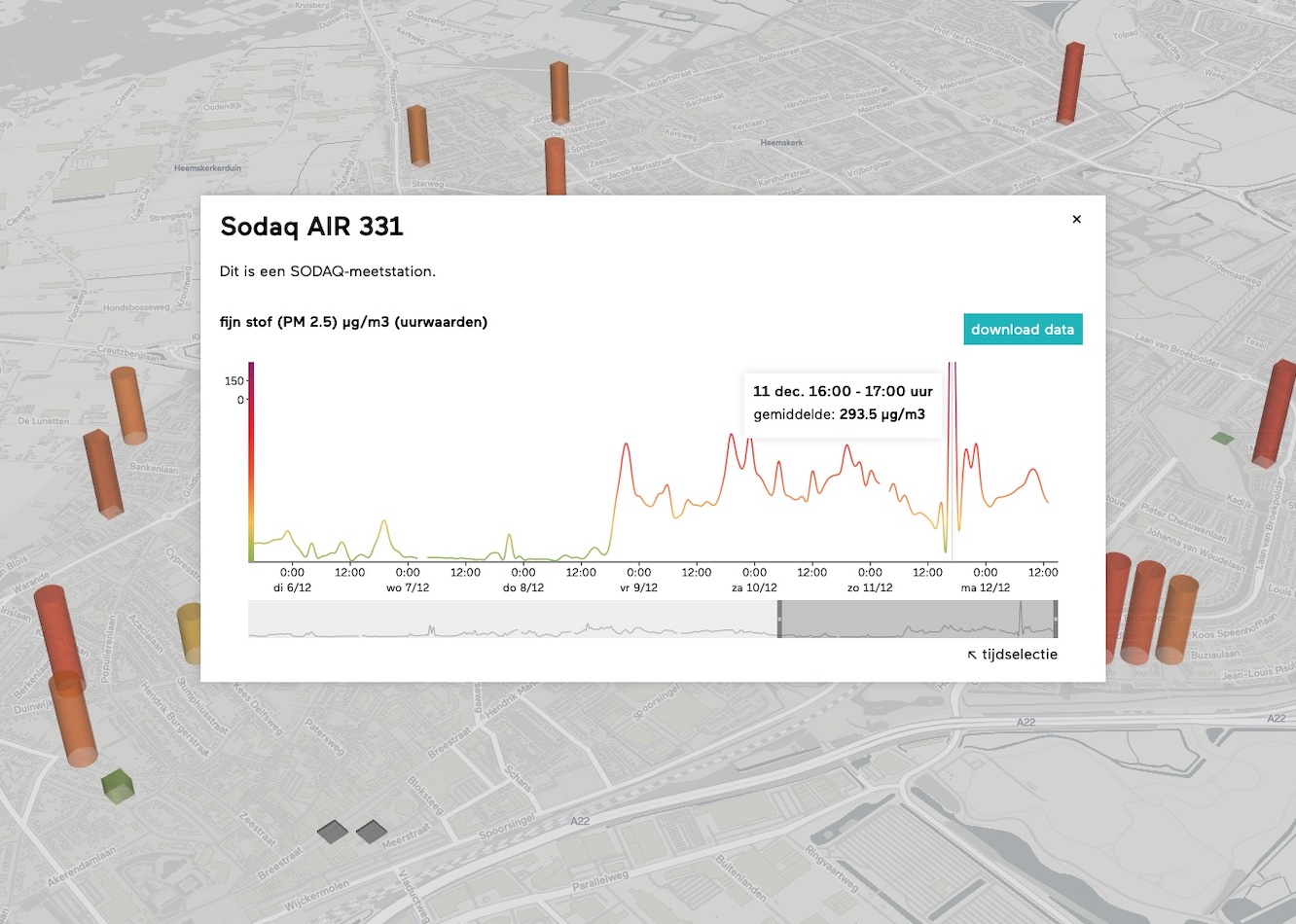Select the left dark grey flat sensor marker
Screen dimensions: 1296x924
[333, 832]
